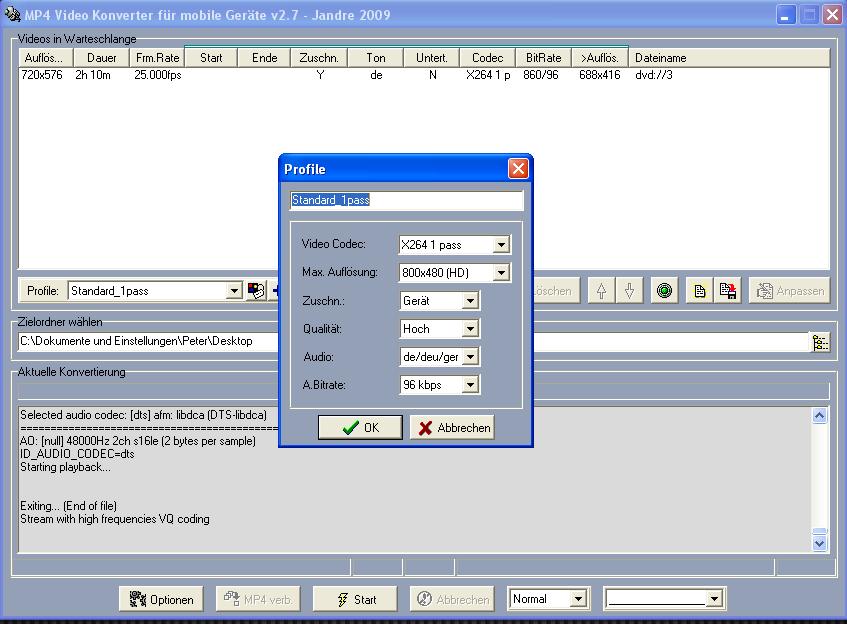Select the file name cell "dvd://3"

click(x=654, y=75)
